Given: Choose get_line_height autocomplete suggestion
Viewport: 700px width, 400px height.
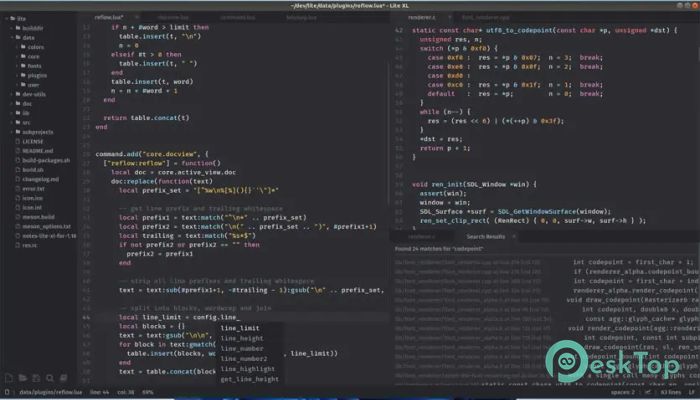Looking at the screenshot, I should [249, 379].
